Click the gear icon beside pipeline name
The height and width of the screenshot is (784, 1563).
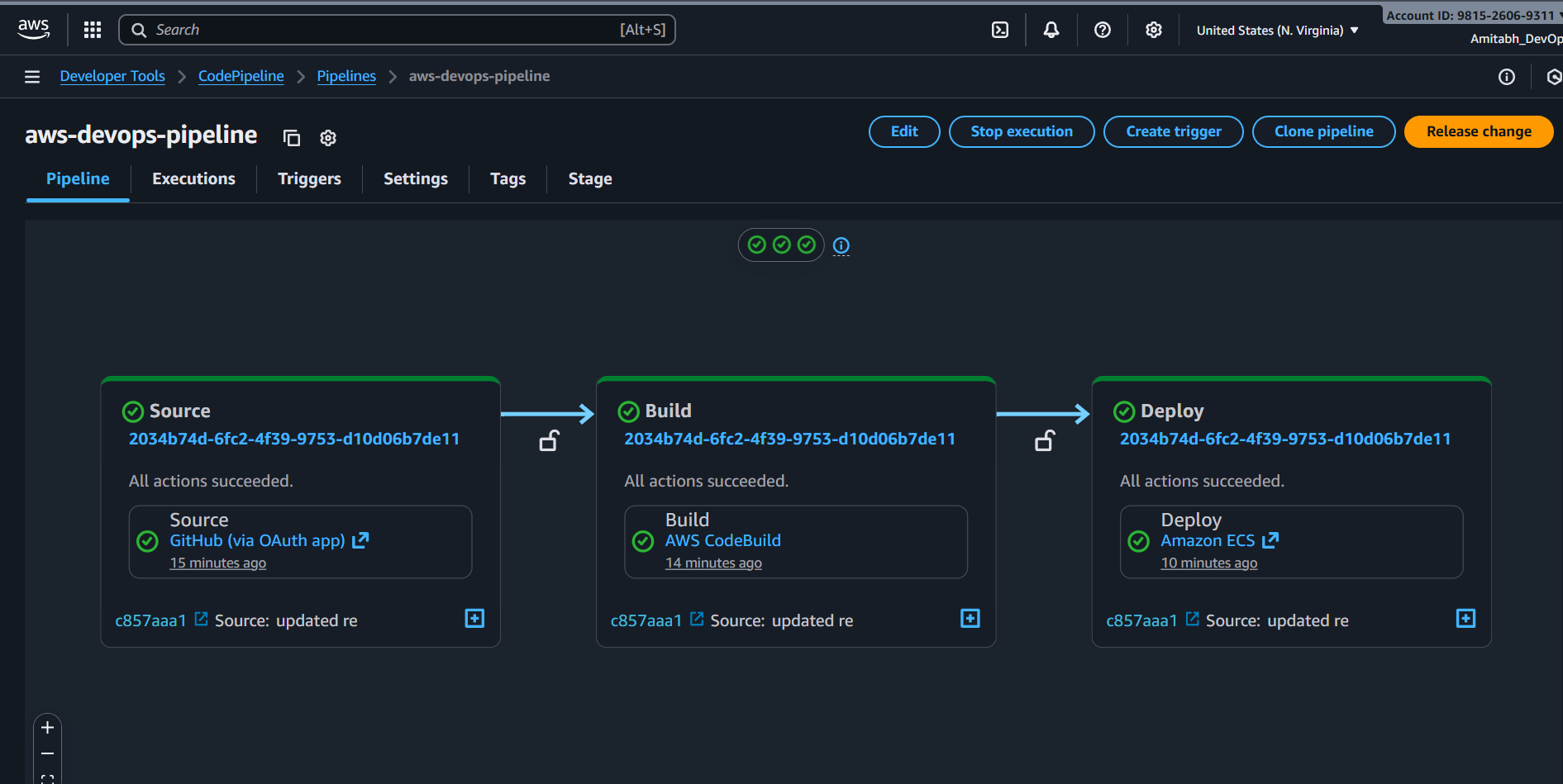(328, 138)
